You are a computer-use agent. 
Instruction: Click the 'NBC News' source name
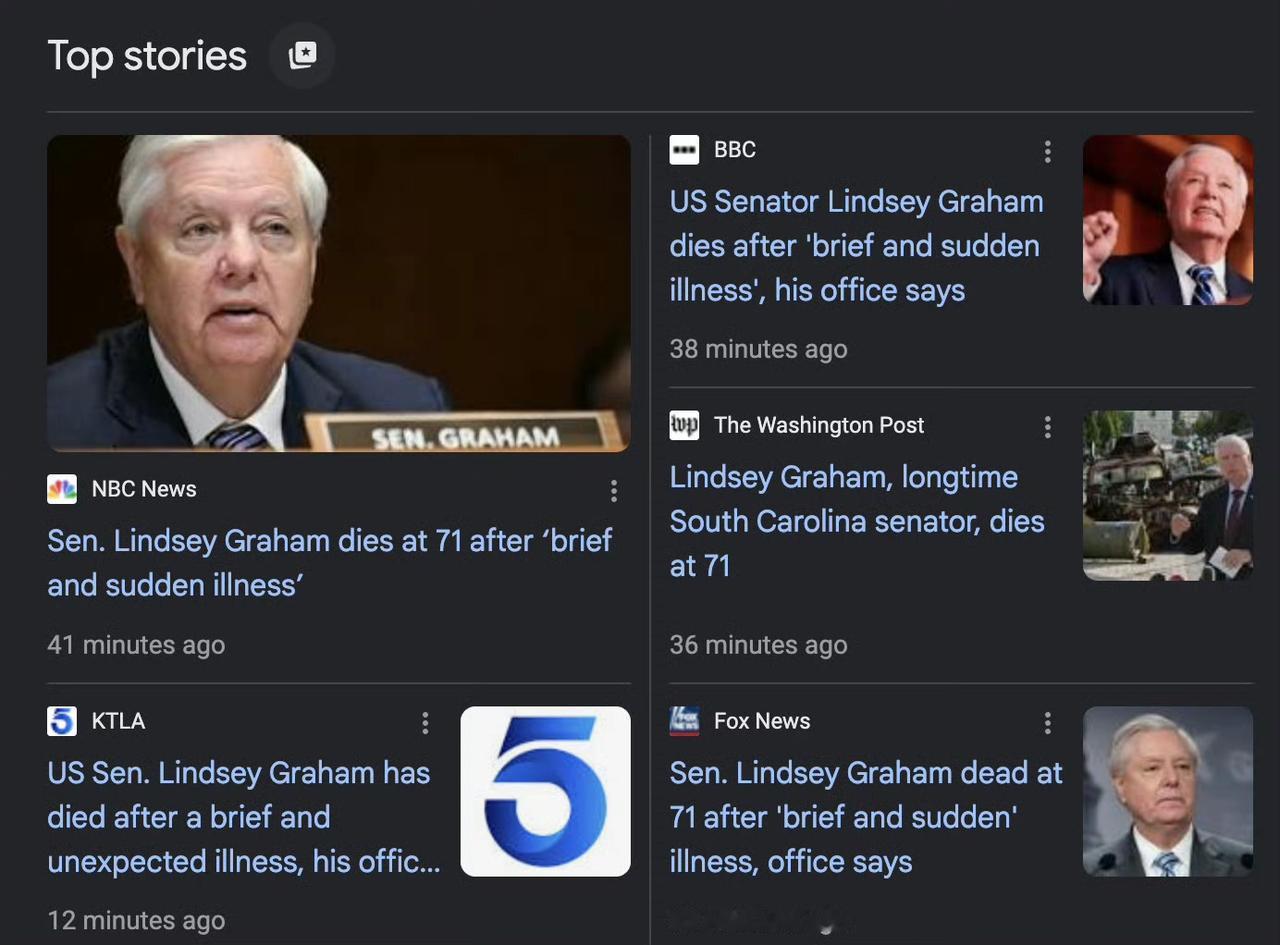pos(144,489)
